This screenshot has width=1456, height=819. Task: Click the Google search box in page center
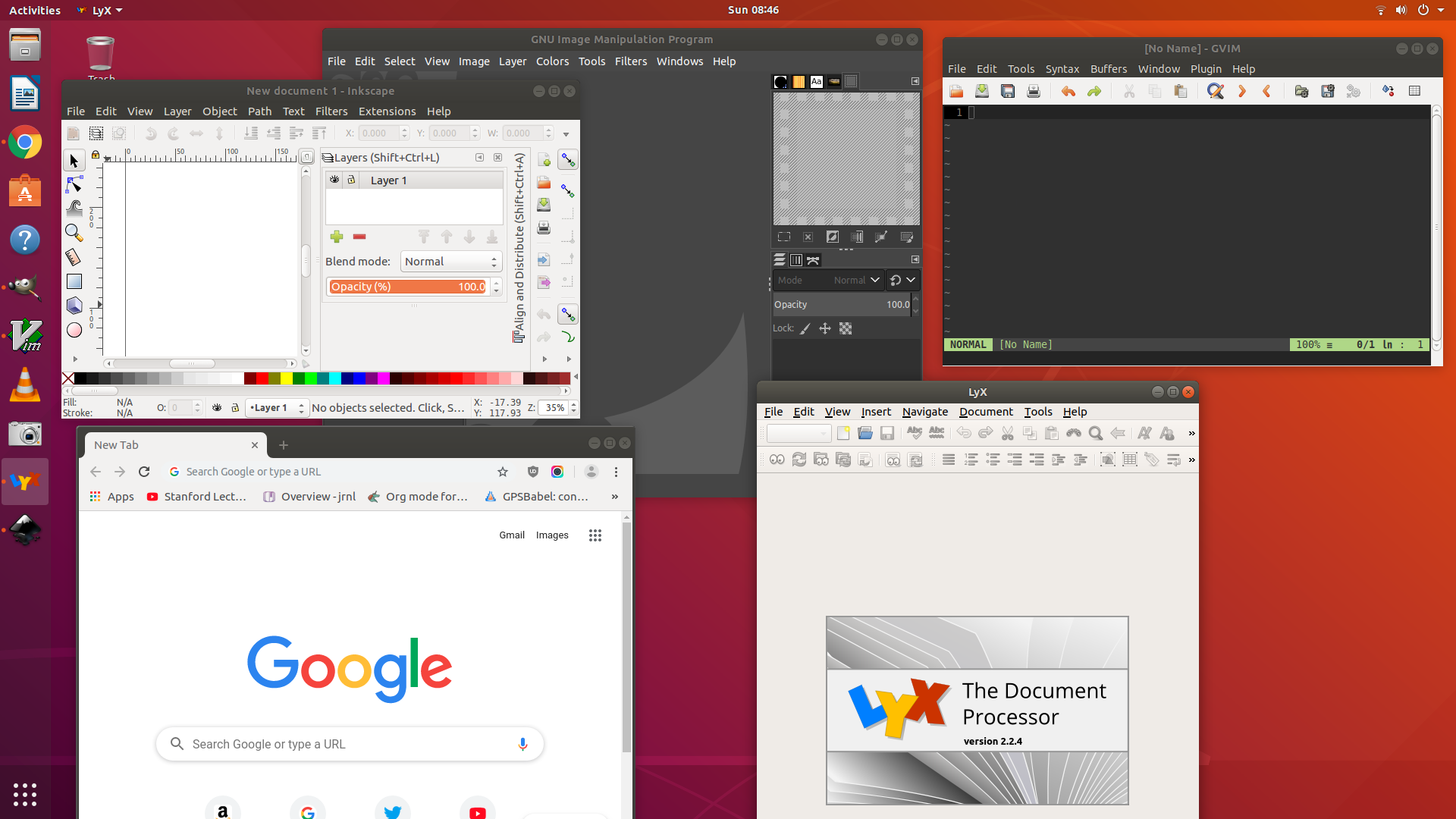coord(350,744)
